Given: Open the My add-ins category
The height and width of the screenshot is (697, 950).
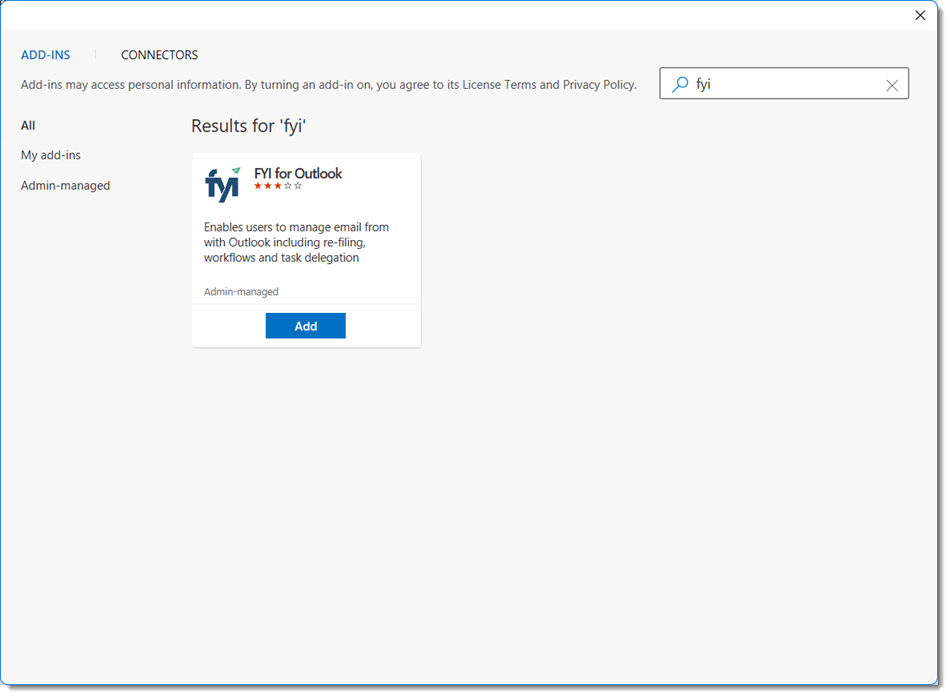Looking at the screenshot, I should click(51, 155).
